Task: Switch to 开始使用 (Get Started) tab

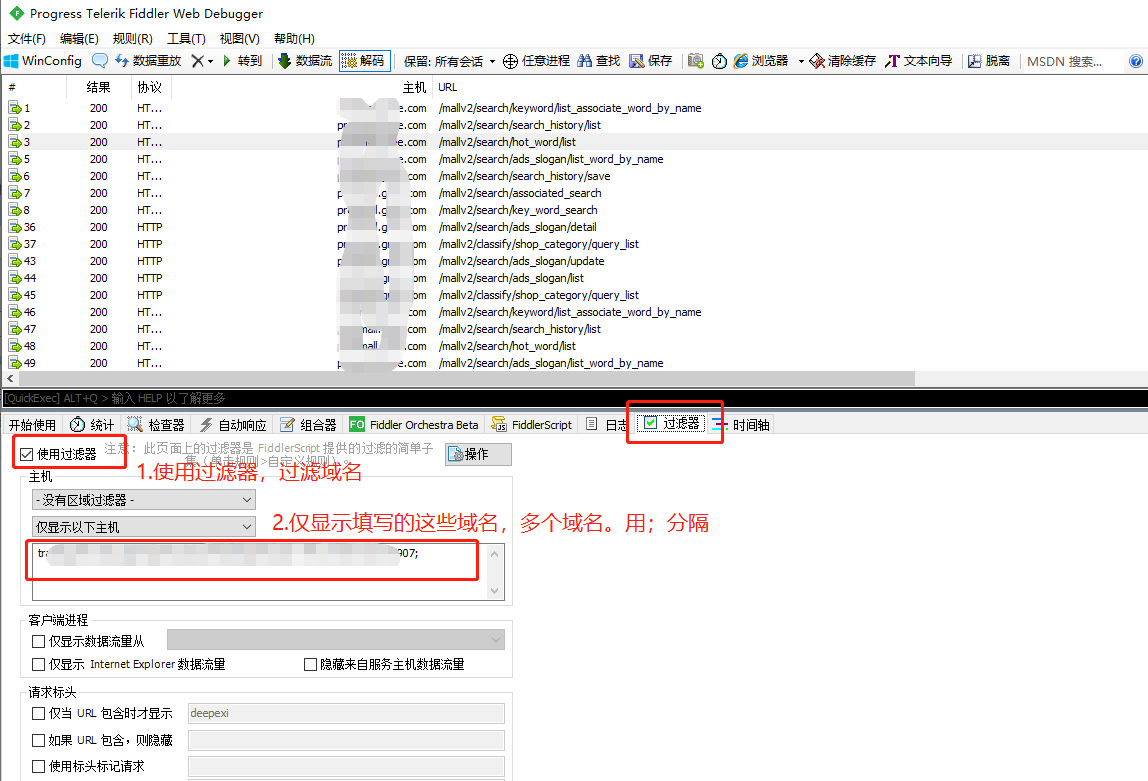Action: tap(32, 425)
